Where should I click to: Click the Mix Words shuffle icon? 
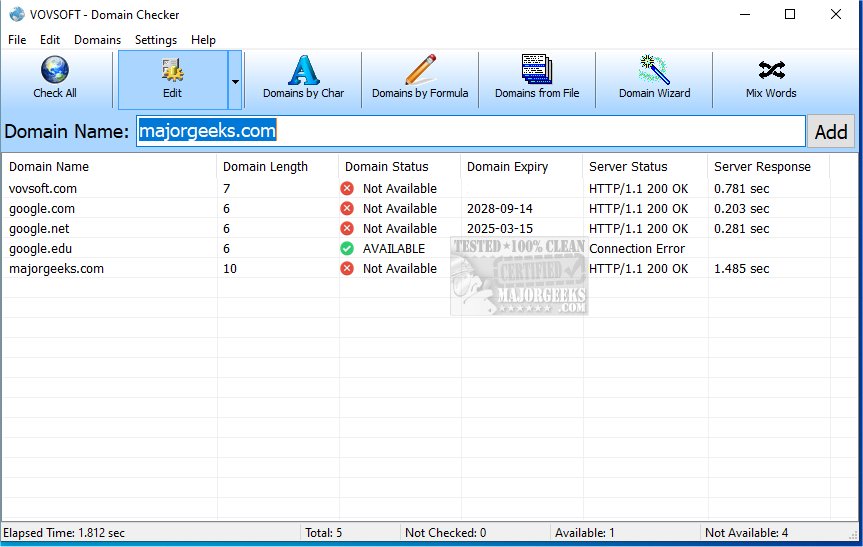point(771,71)
